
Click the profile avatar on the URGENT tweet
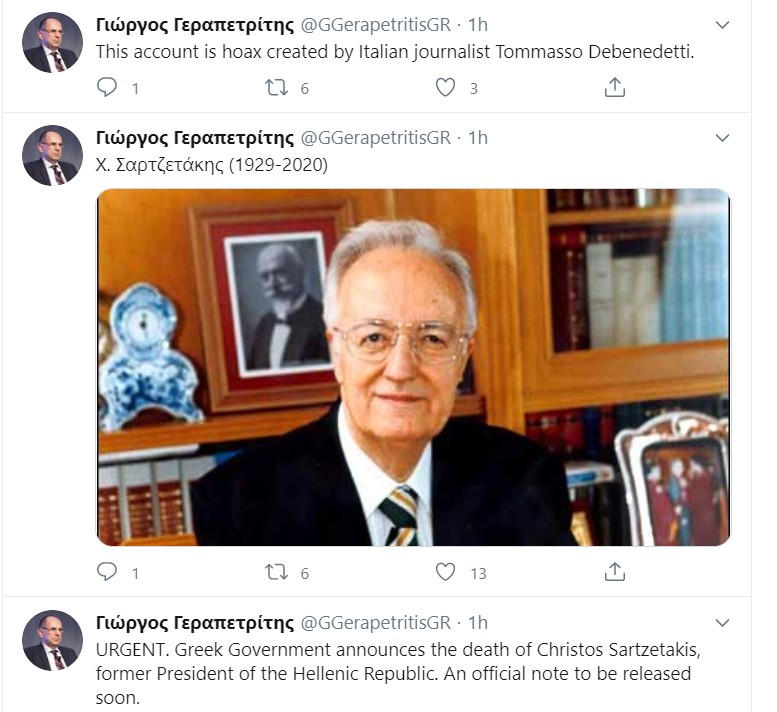[53, 641]
